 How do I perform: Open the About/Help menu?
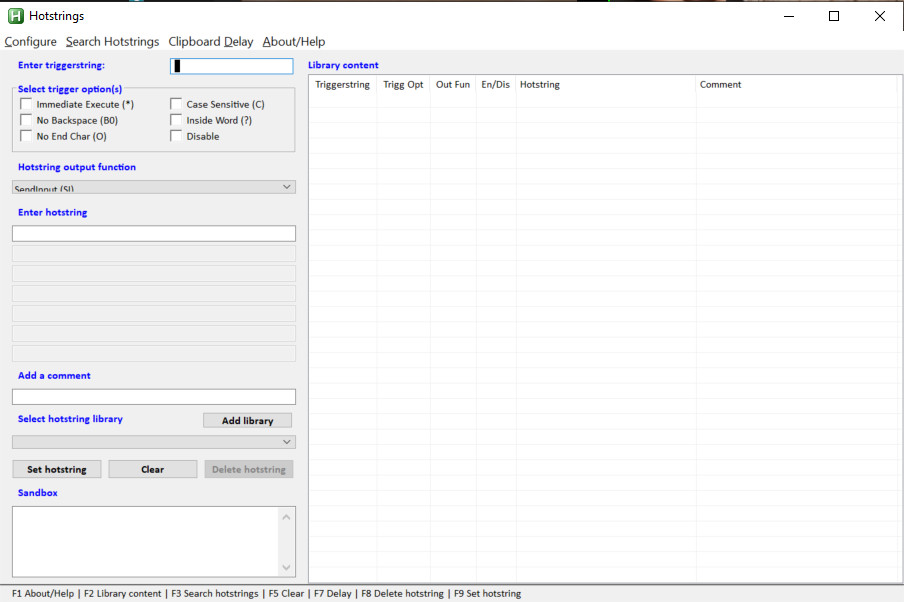click(x=294, y=42)
